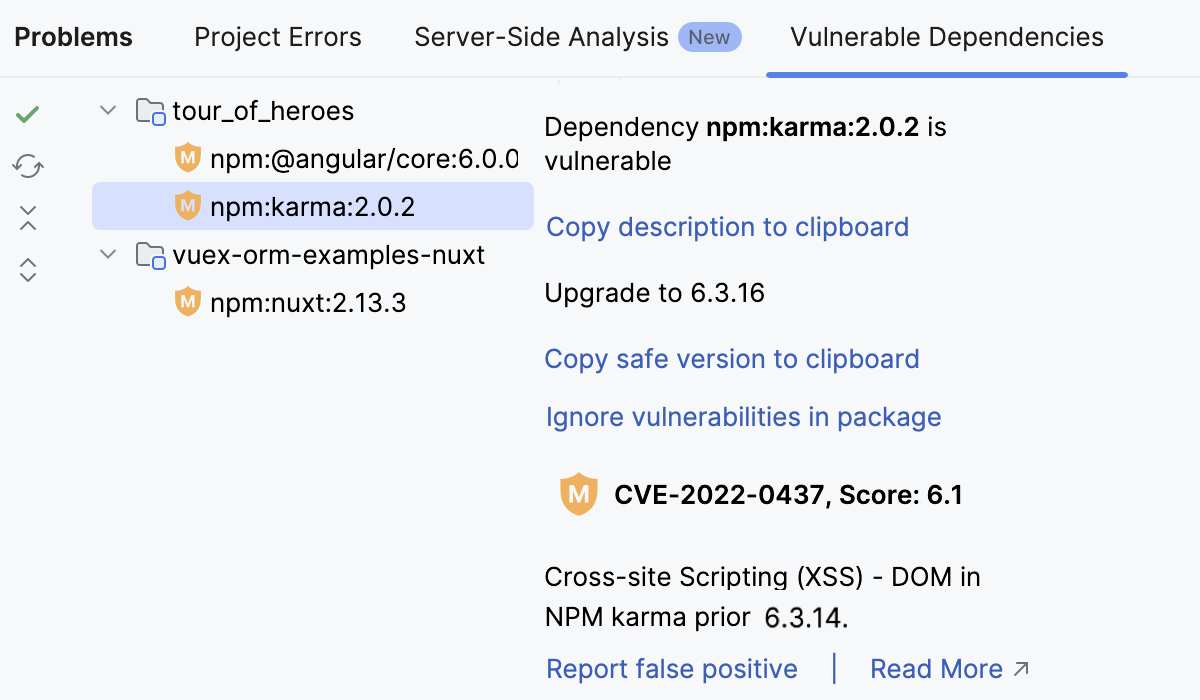The height and width of the screenshot is (700, 1200).
Task: Refresh vulnerable dependencies scan
Action: 27,165
